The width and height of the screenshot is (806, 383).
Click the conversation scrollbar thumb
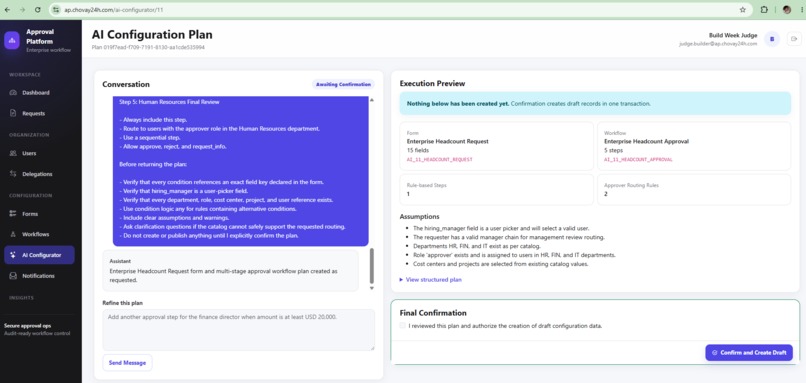372,265
